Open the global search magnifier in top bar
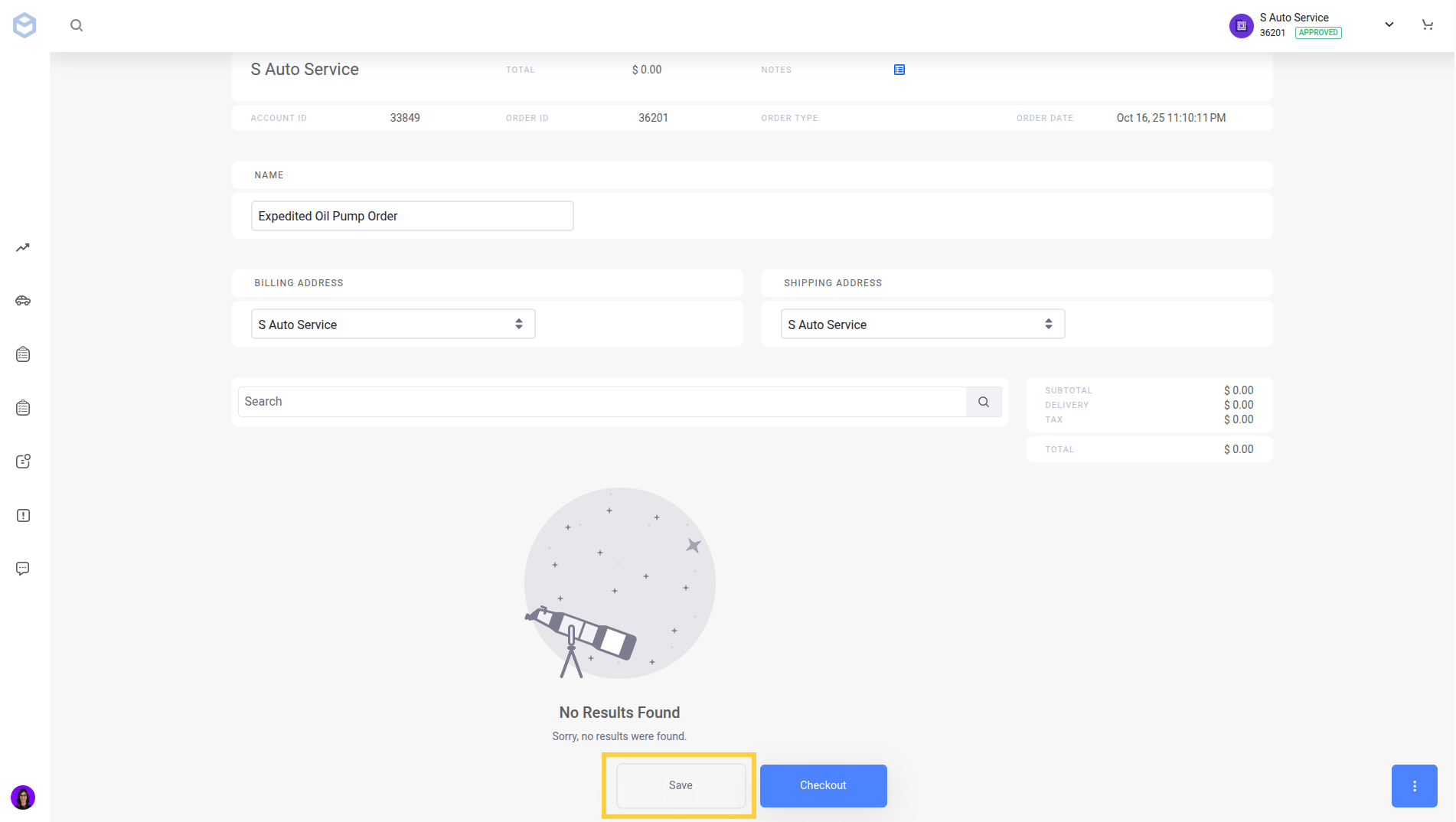The width and height of the screenshot is (1456, 822). [x=77, y=24]
